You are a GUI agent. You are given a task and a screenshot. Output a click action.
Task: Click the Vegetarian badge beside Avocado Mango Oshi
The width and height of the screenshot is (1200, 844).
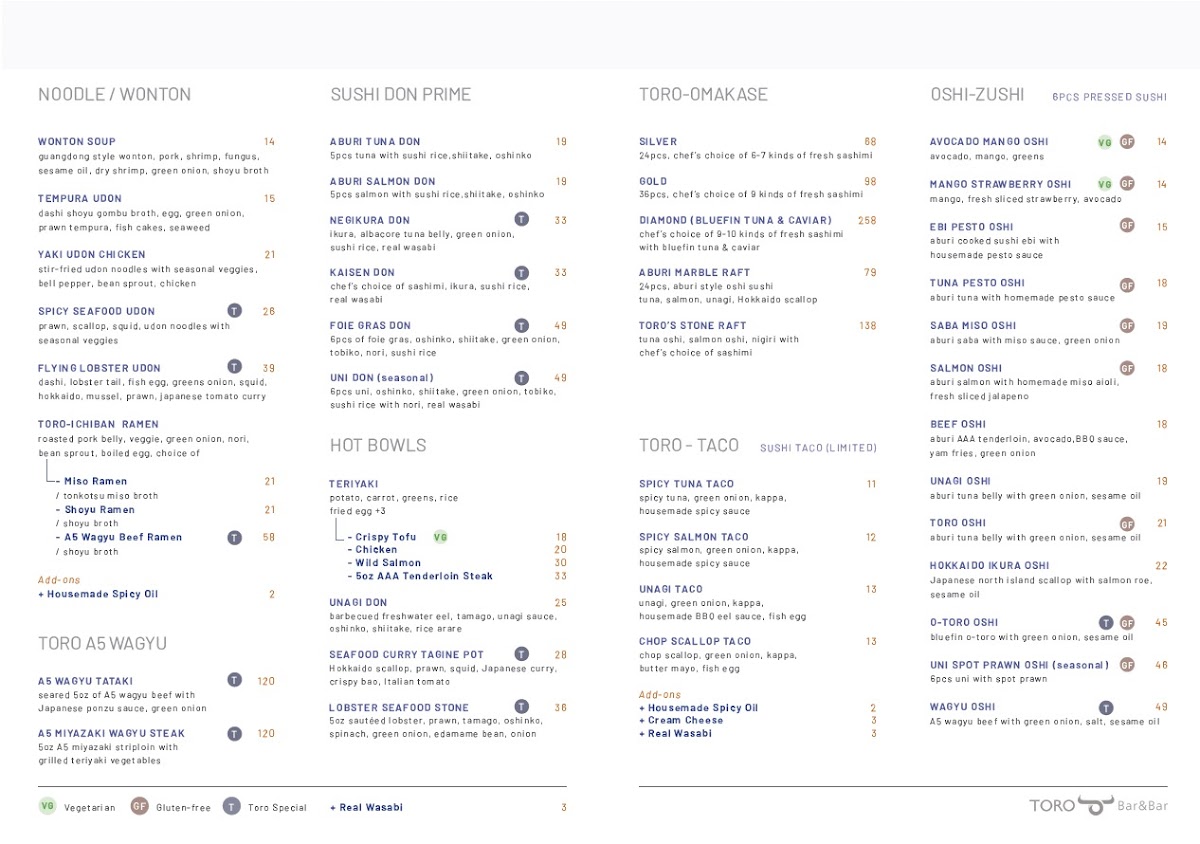coord(1105,142)
